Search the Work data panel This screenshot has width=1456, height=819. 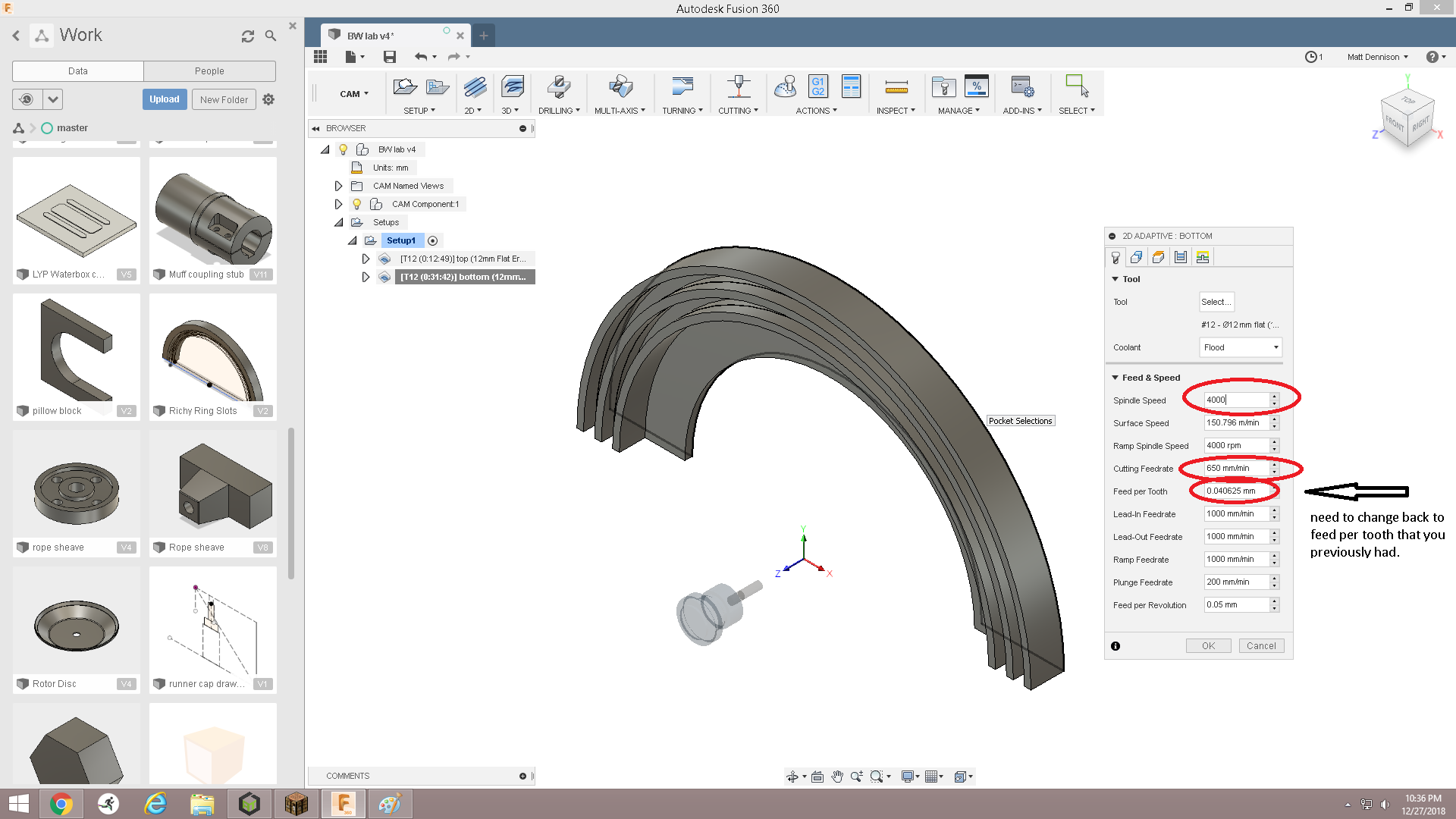click(271, 36)
